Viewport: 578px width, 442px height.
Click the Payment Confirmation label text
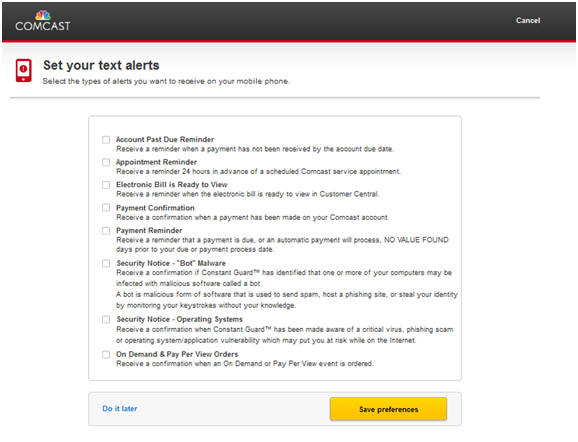(155, 208)
